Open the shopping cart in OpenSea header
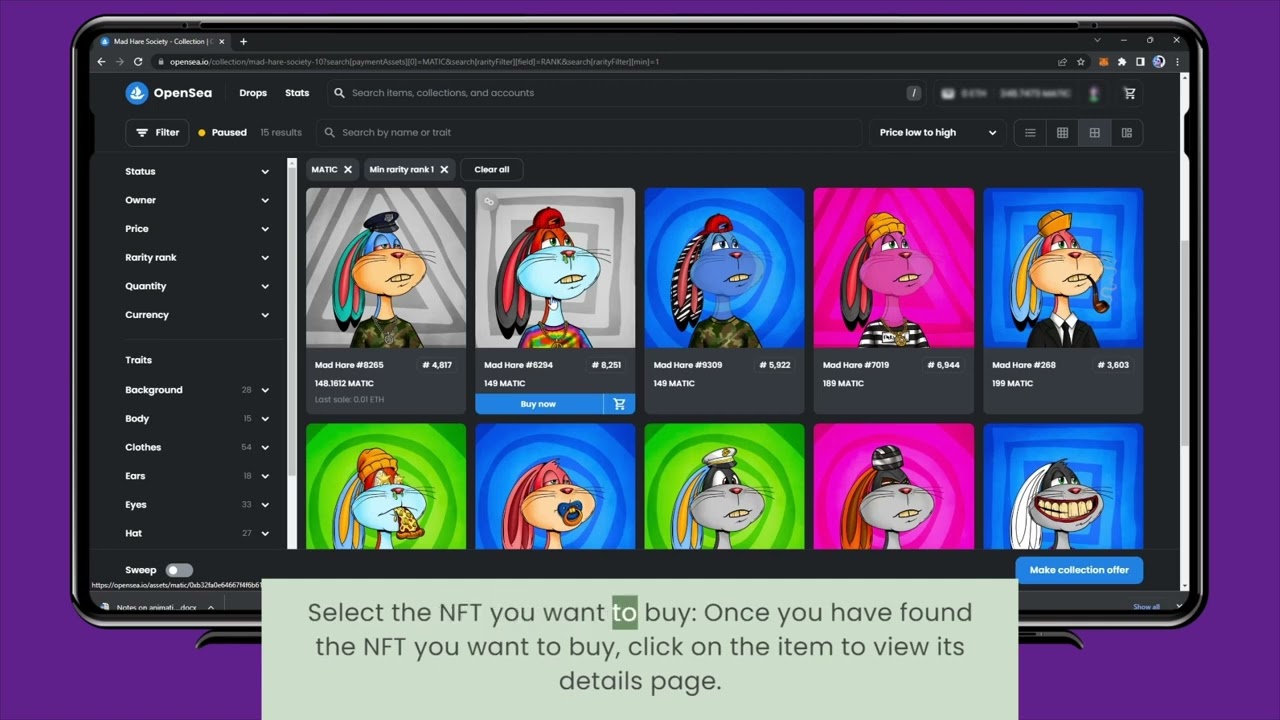Image resolution: width=1280 pixels, height=720 pixels. pyautogui.click(x=1130, y=93)
